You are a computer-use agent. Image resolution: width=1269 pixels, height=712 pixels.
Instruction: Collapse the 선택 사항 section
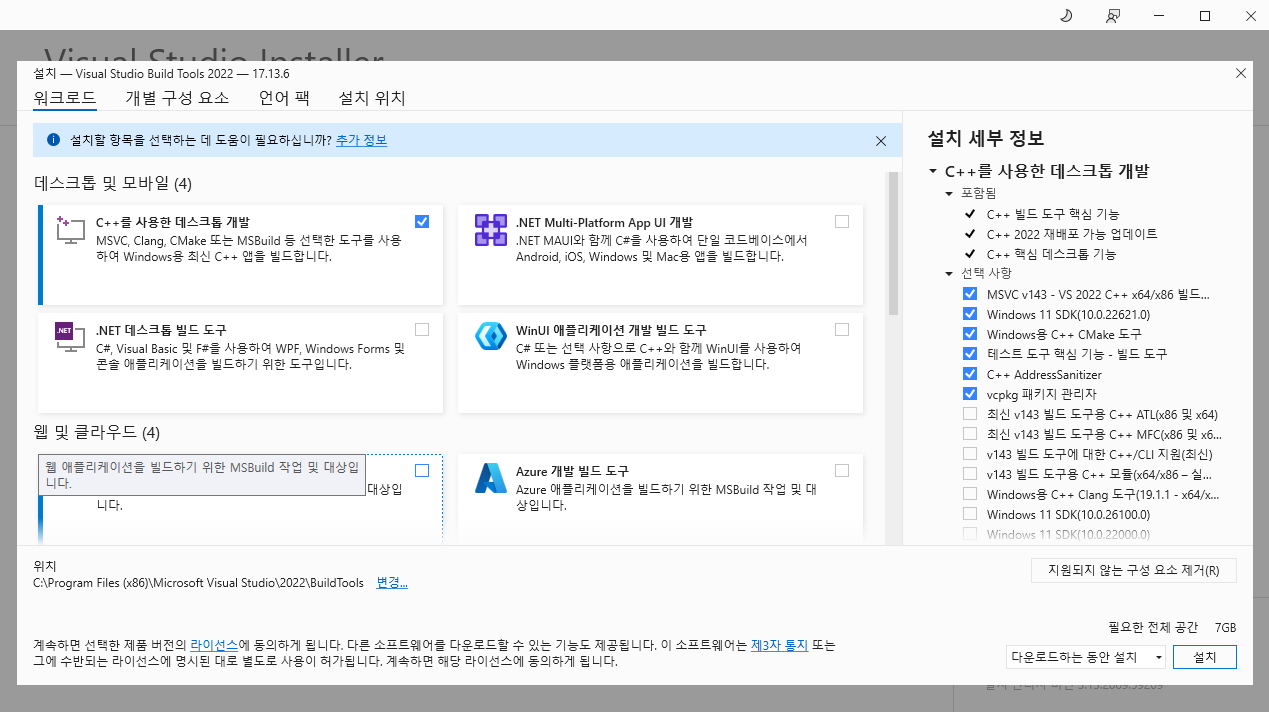click(949, 274)
